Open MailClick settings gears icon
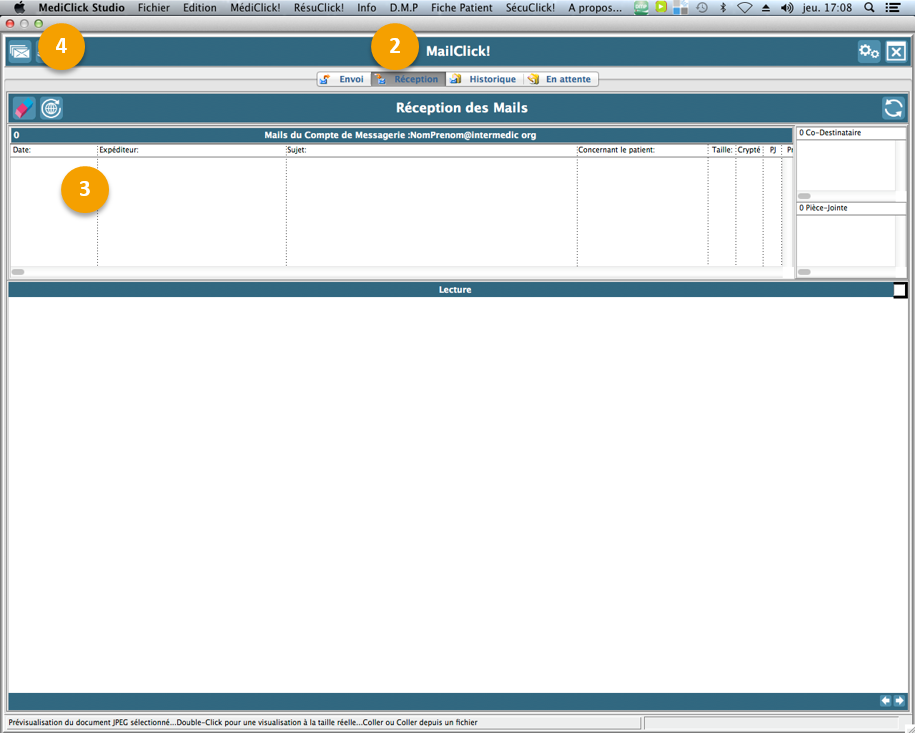This screenshot has height=733, width=915. click(x=869, y=52)
